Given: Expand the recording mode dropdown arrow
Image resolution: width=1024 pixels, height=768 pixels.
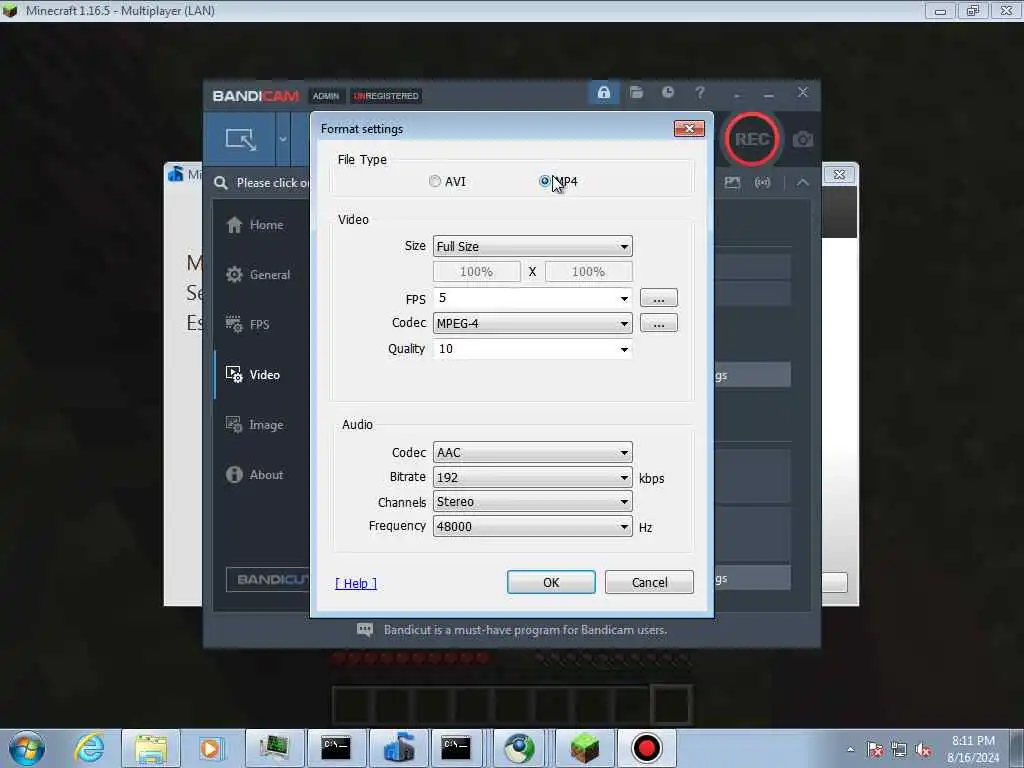Looking at the screenshot, I should pos(283,139).
